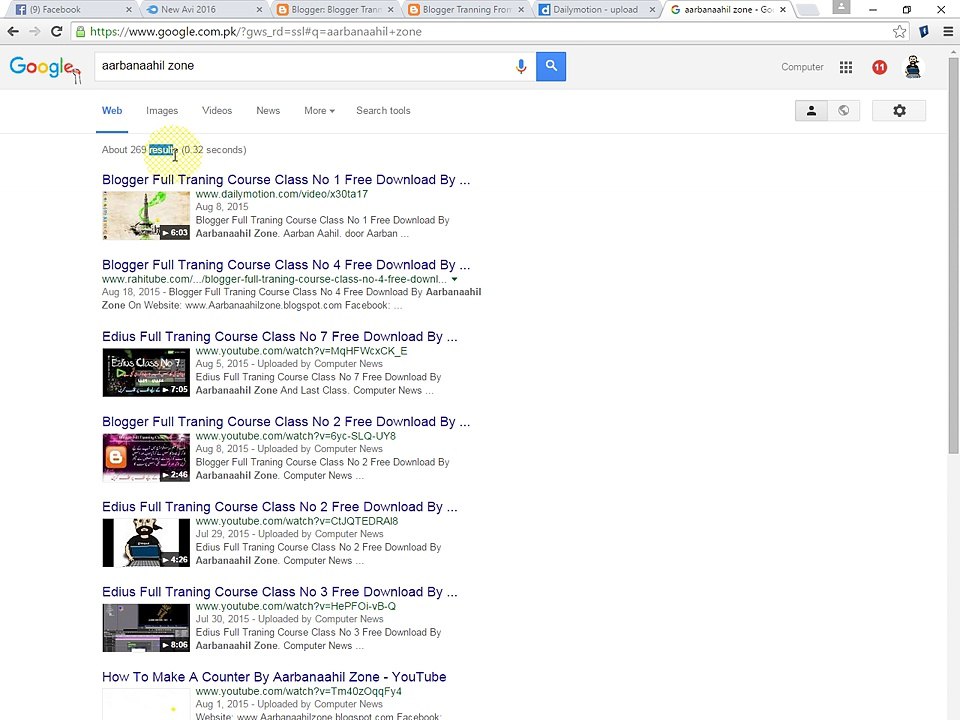This screenshot has width=960, height=720.
Task: Click the 6:03 dailymotion video thumbnail
Action: click(x=146, y=215)
